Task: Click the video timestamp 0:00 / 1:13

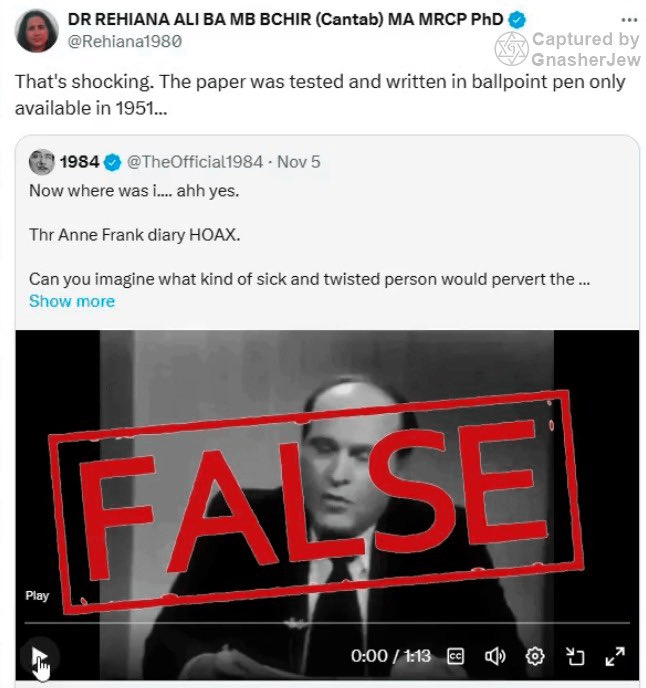Action: tap(391, 656)
